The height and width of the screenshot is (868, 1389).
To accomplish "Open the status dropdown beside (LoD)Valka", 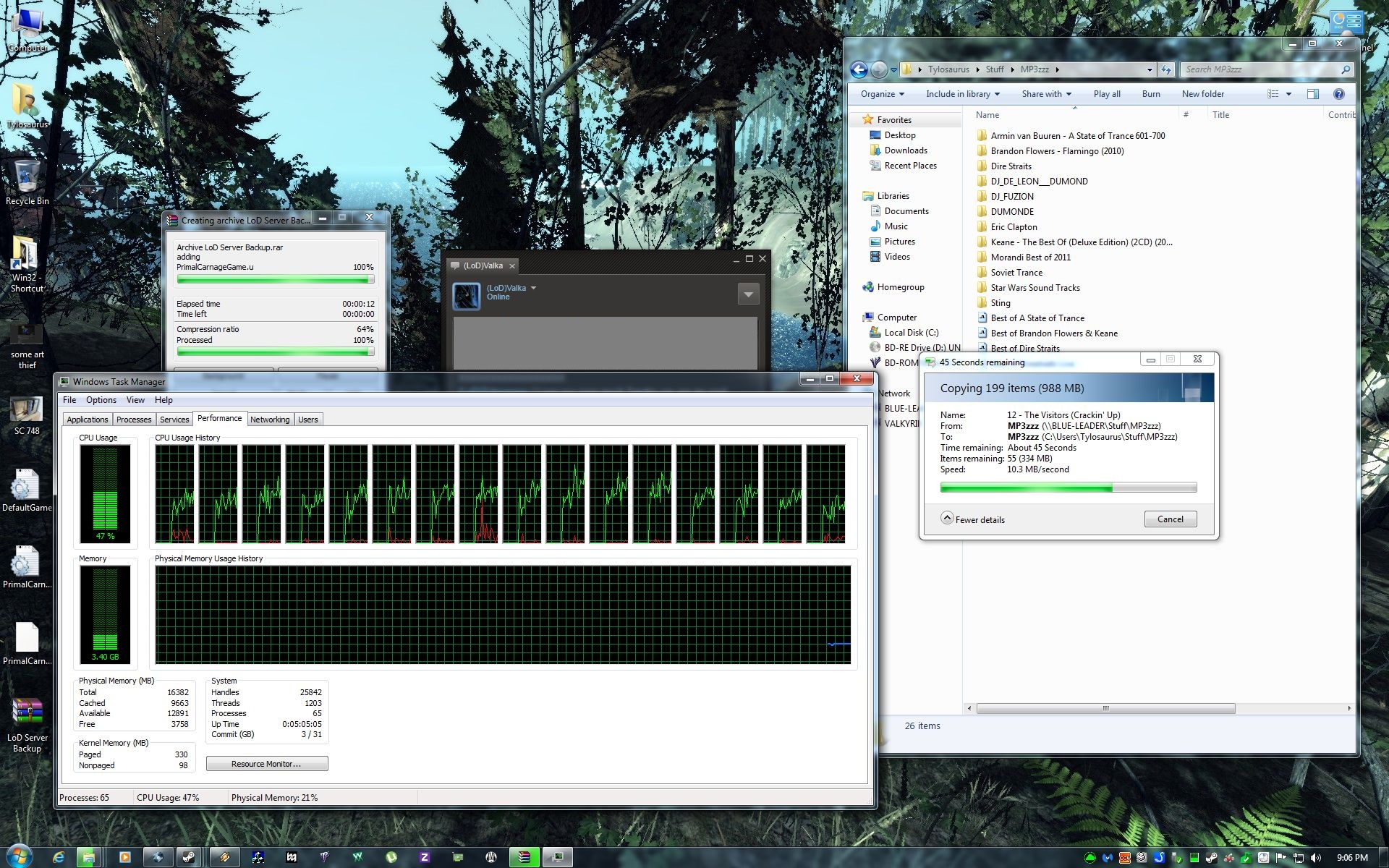I will pyautogui.click(x=533, y=288).
